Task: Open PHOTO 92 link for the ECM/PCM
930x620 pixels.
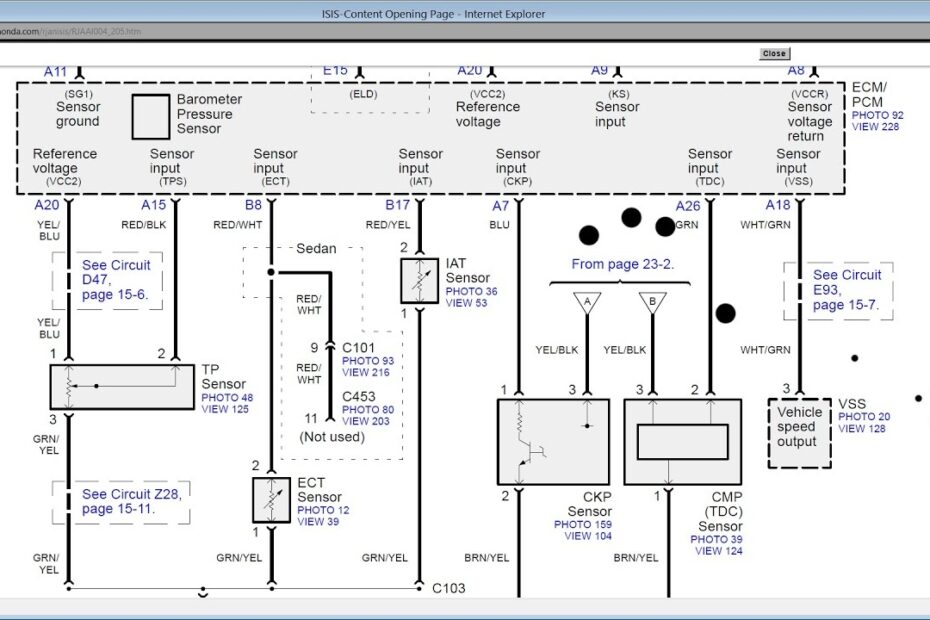Action: tap(876, 115)
